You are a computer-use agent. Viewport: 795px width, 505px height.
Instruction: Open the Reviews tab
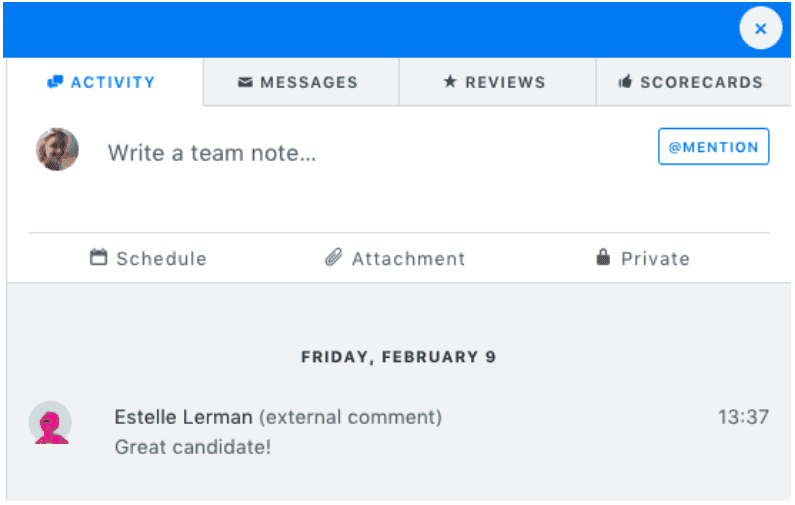tap(497, 82)
